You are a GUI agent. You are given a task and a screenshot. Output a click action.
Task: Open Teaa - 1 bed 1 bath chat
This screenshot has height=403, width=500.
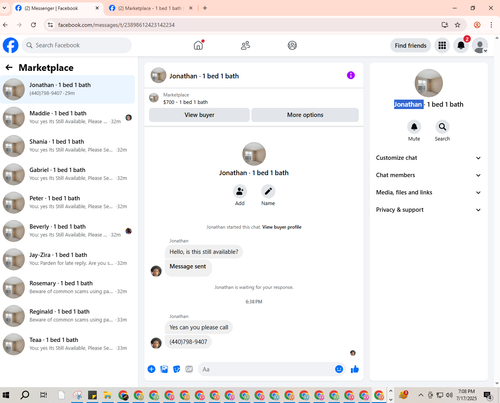[x=67, y=344]
